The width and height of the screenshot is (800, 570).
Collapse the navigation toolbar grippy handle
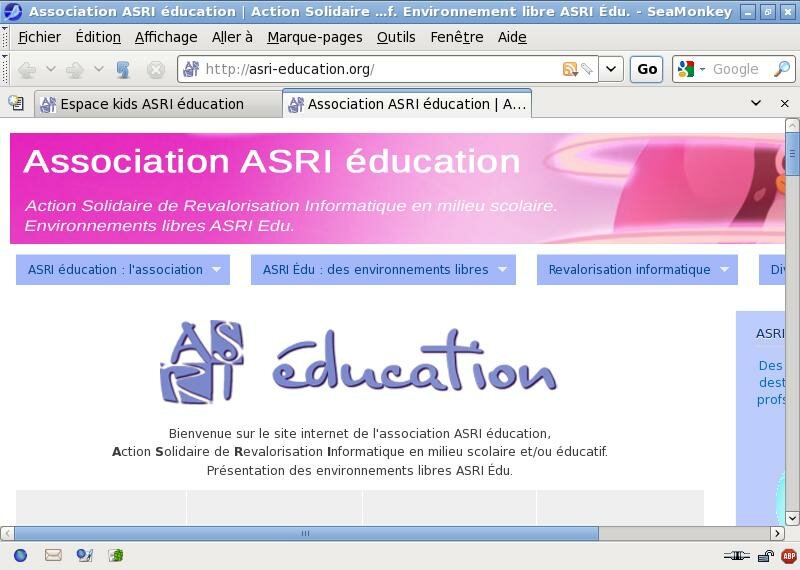(5, 69)
